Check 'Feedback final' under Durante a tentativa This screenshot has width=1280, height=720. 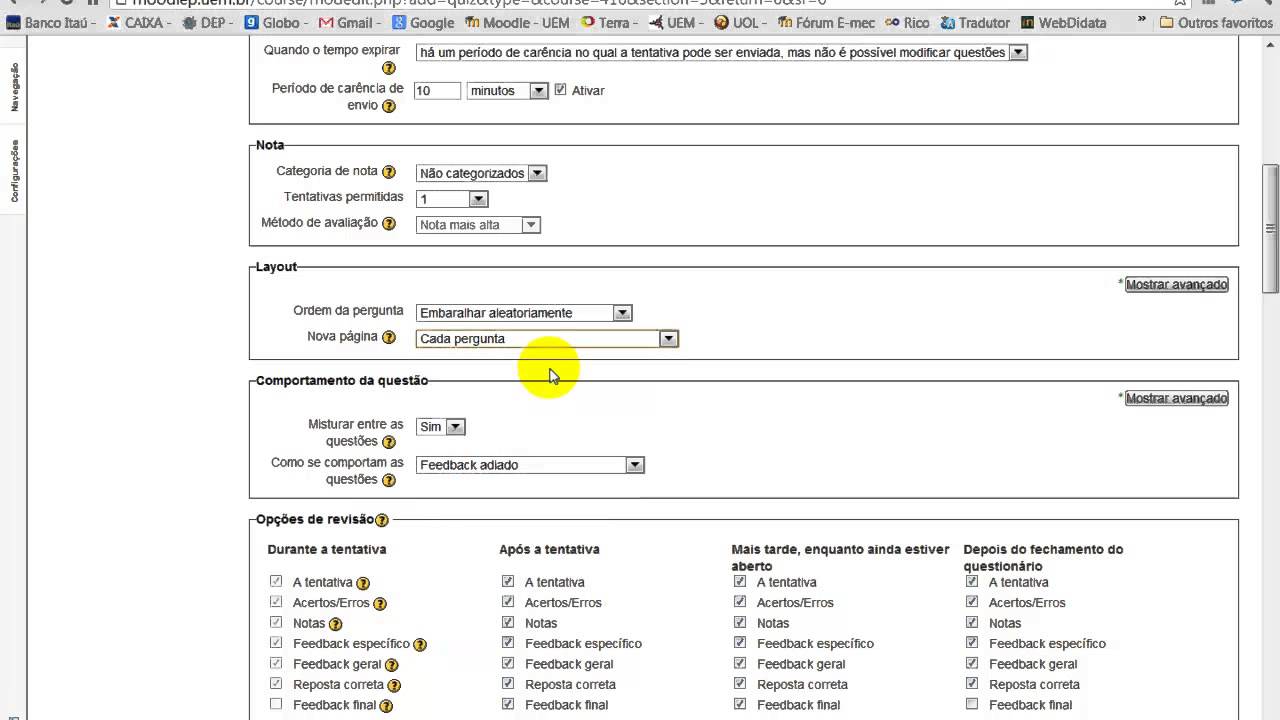pyautogui.click(x=276, y=704)
